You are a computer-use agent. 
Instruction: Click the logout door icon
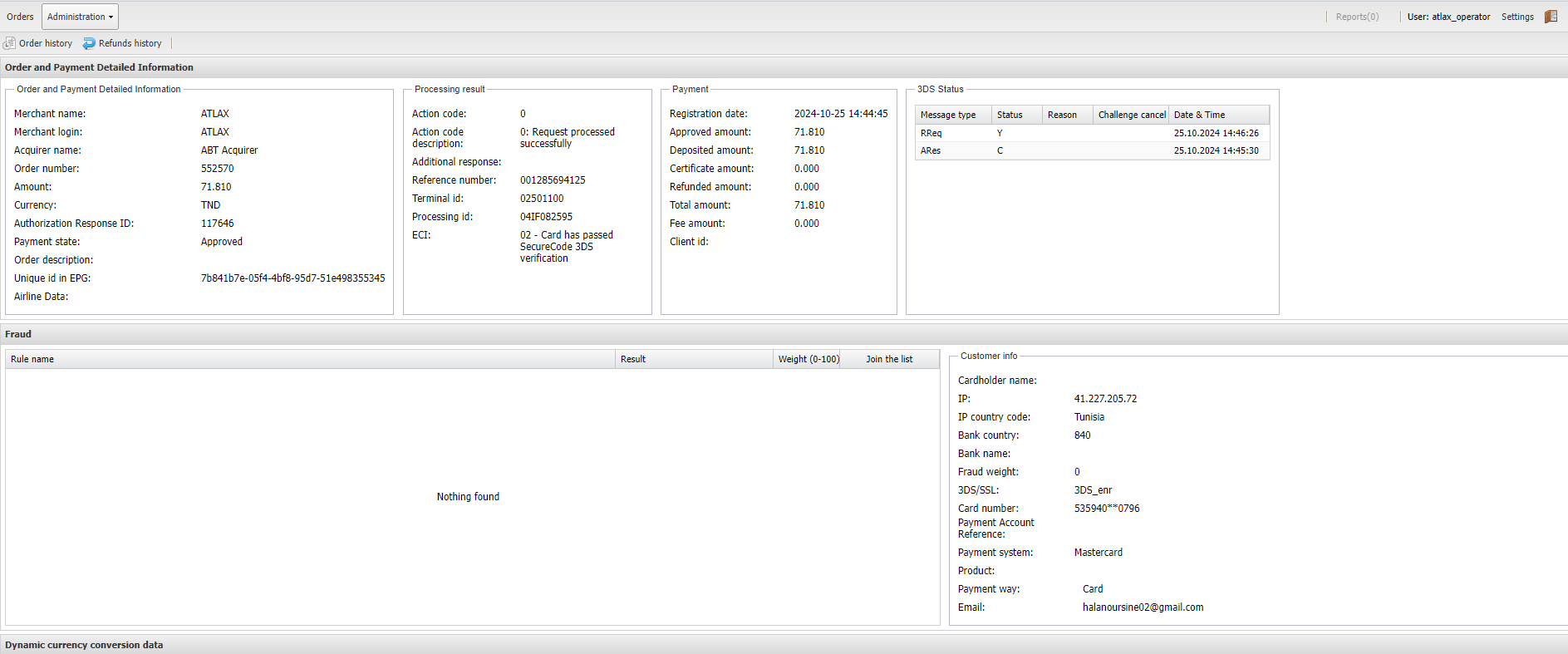coord(1551,17)
